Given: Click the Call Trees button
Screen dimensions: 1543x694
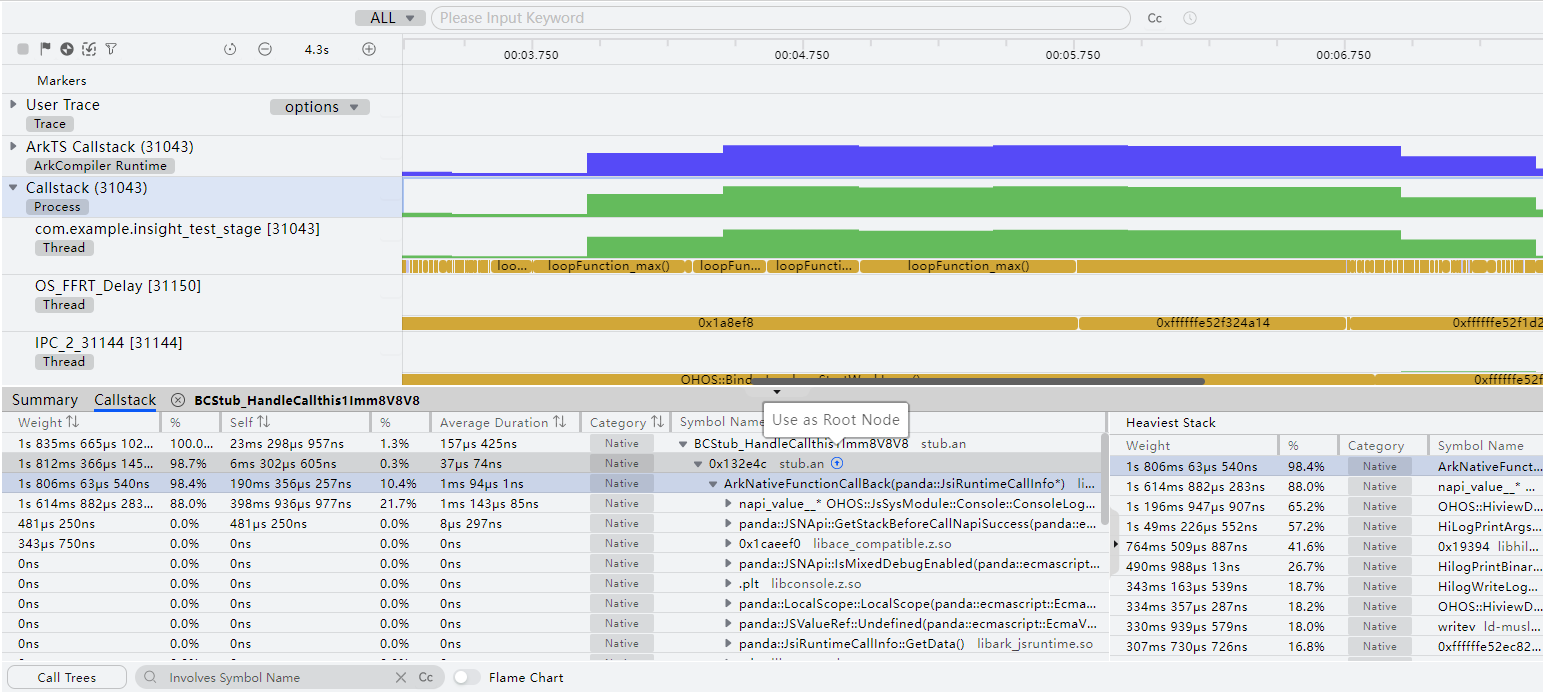Looking at the screenshot, I should tap(67, 677).
